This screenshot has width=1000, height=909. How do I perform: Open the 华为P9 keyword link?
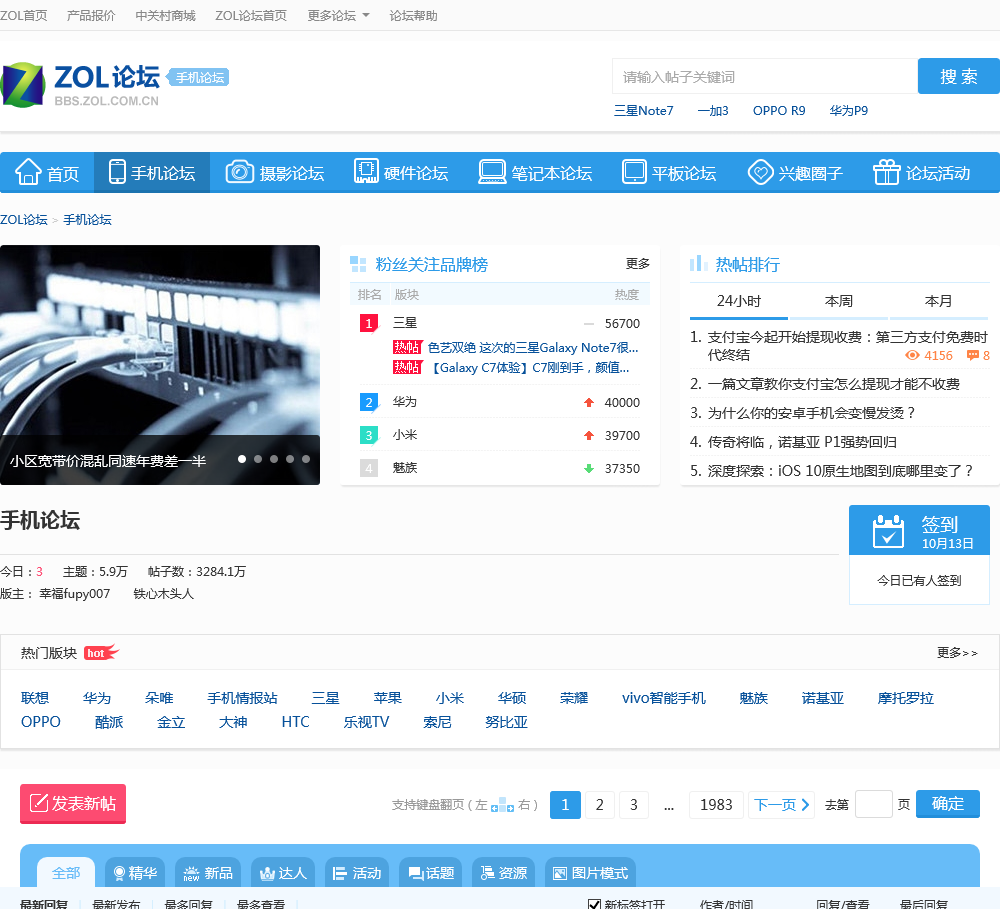click(x=848, y=111)
